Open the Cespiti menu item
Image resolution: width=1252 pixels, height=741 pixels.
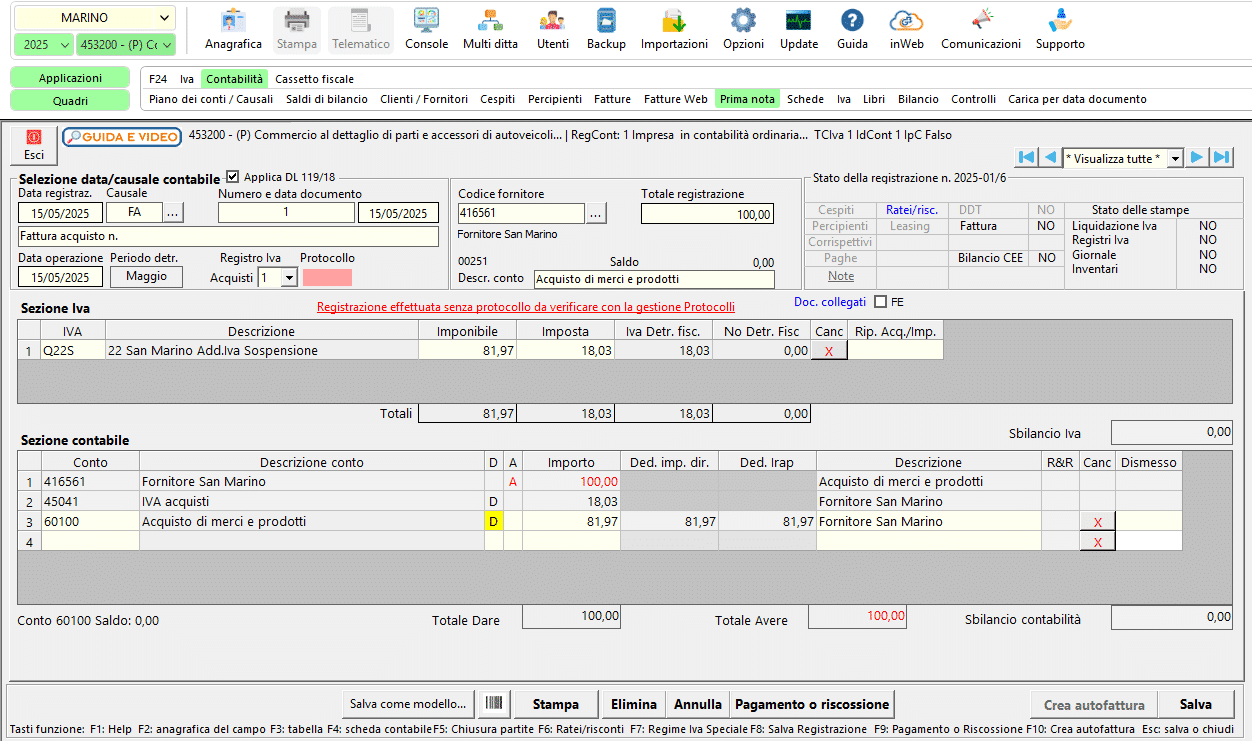(498, 99)
